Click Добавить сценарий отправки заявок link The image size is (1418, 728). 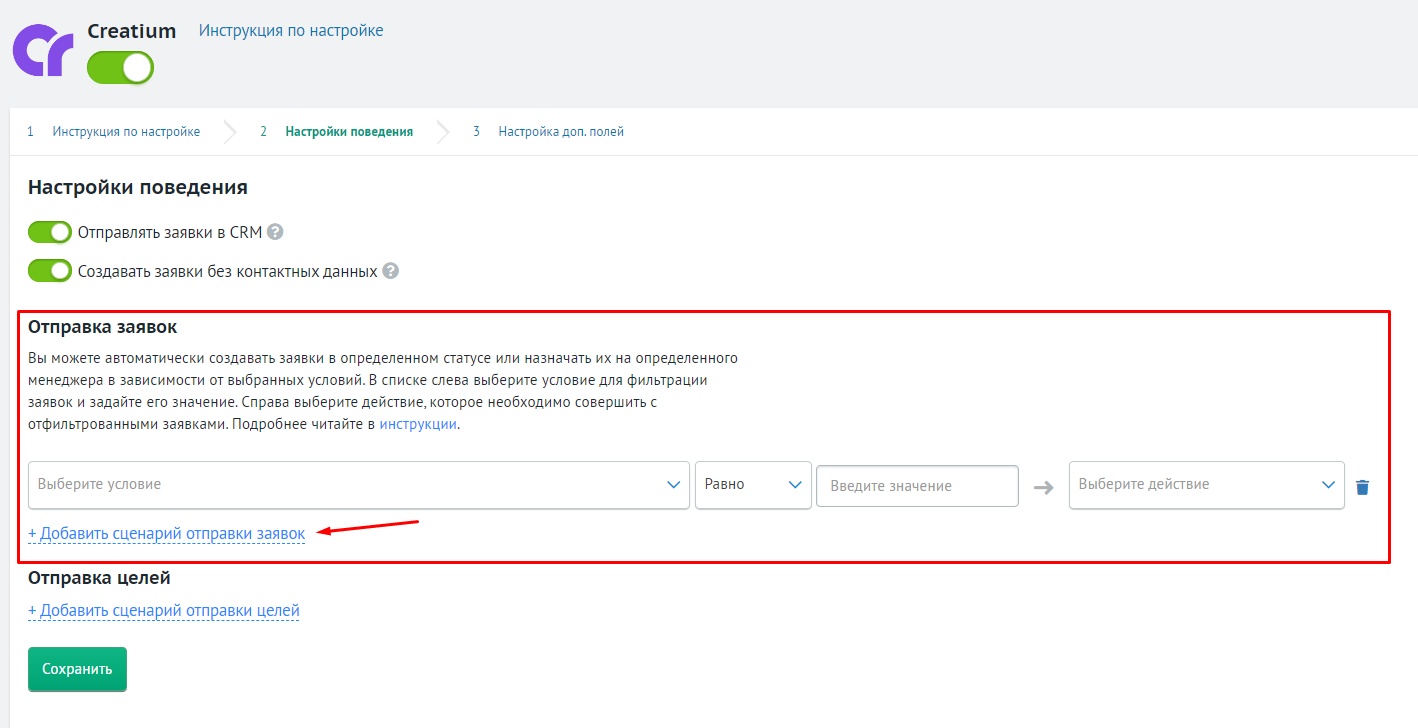(167, 534)
